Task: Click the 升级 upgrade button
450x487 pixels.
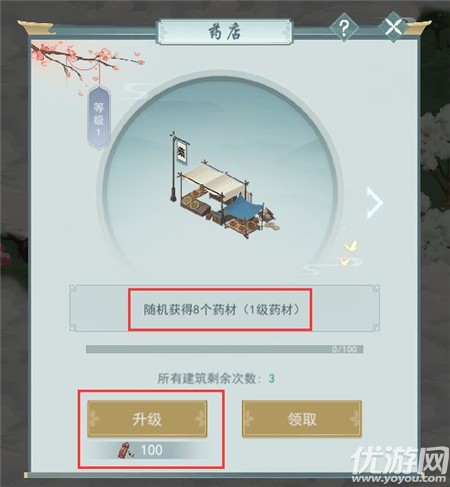Action: (x=147, y=419)
